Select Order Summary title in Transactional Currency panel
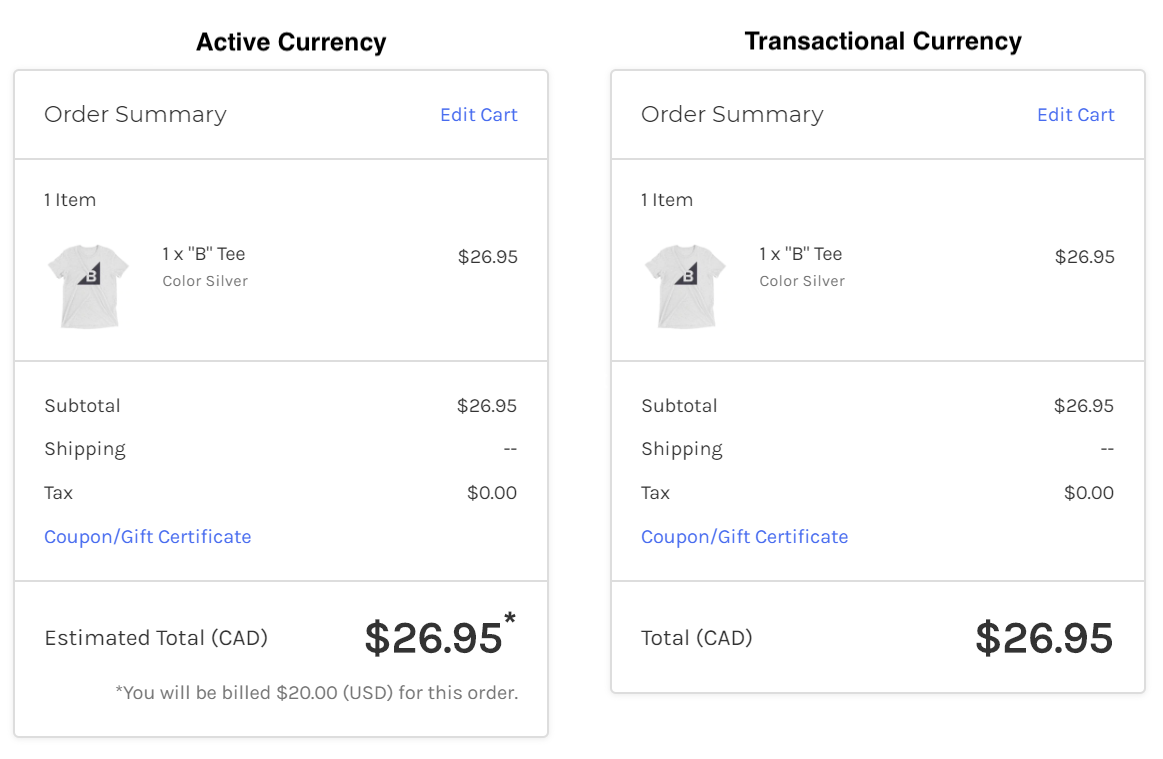Viewport: 1163px width, 759px height. (732, 115)
